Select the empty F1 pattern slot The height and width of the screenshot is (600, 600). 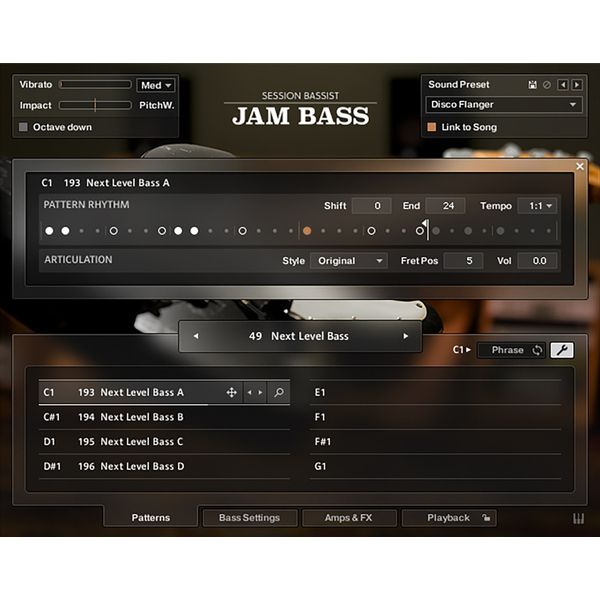435,417
